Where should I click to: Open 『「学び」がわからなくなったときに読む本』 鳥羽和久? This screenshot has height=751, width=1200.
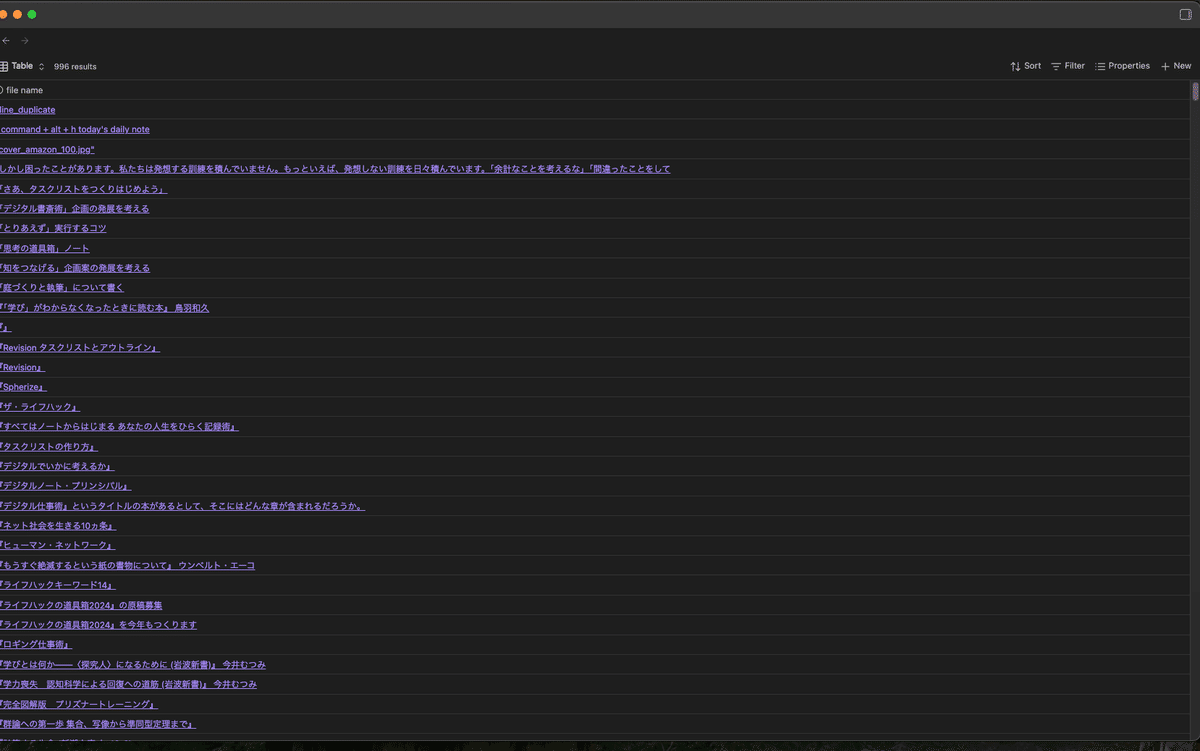tap(105, 308)
